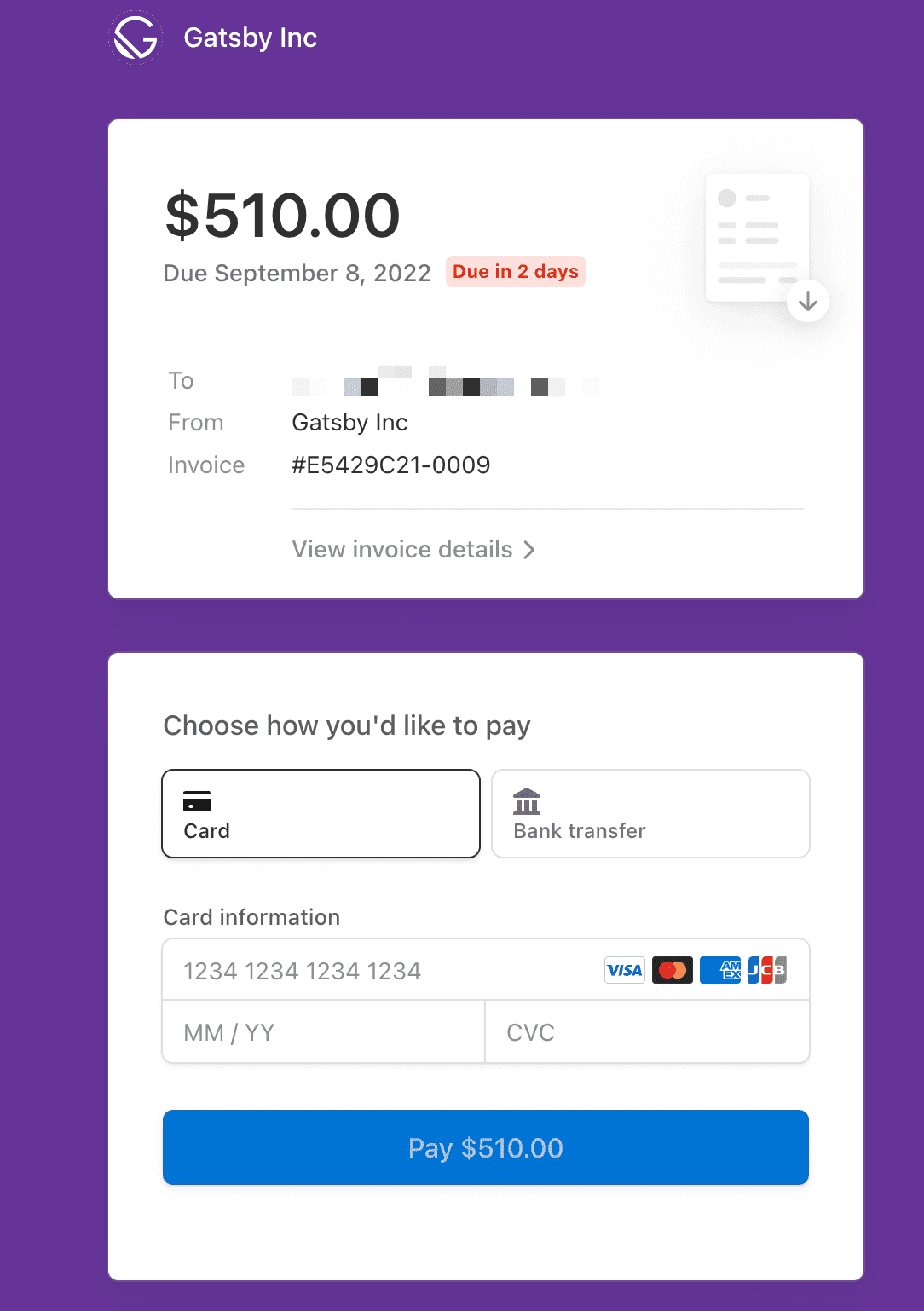Focus the CVC field
The height and width of the screenshot is (1311, 924).
[647, 1032]
